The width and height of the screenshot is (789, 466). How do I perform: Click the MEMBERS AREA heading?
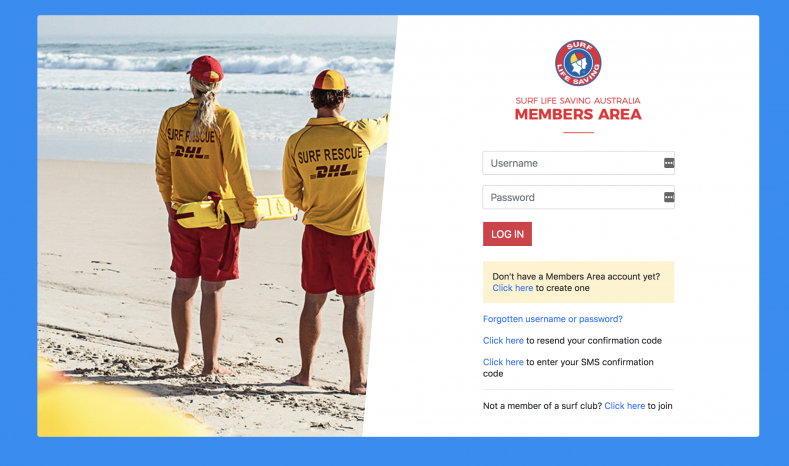[578, 114]
